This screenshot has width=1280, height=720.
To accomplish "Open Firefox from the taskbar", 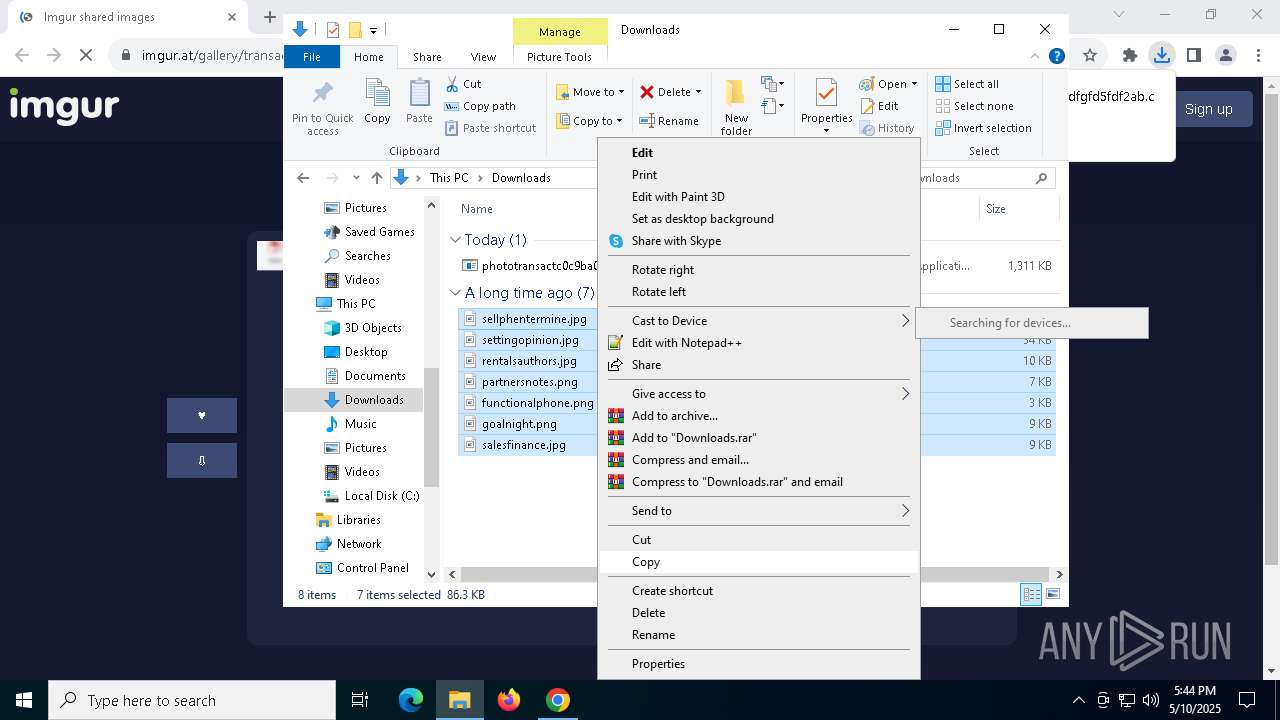I will click(x=509, y=700).
